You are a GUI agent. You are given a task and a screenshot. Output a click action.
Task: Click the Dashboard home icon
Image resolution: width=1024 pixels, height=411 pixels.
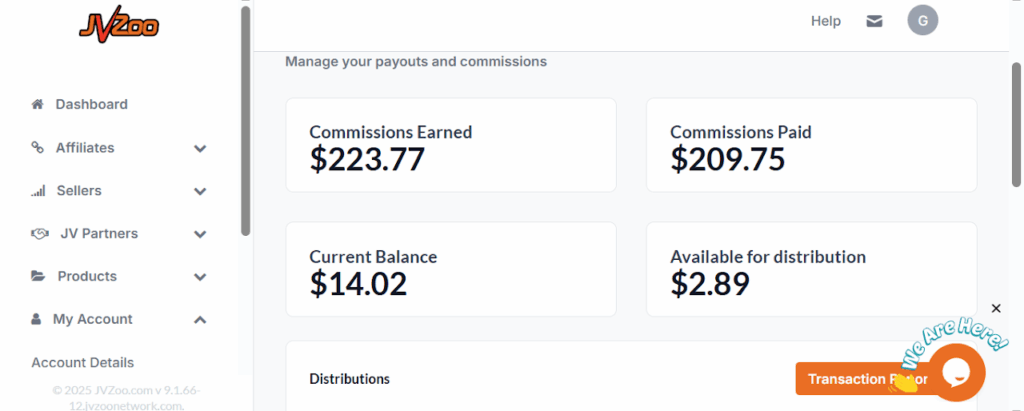click(x=38, y=104)
